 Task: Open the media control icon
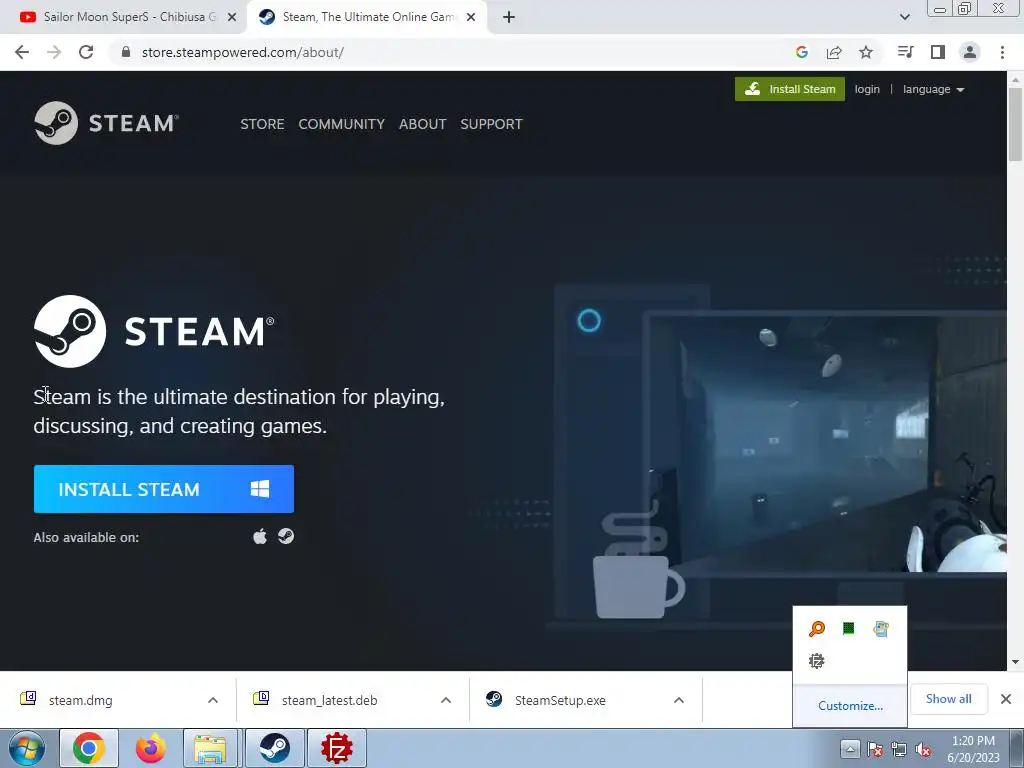[905, 52]
